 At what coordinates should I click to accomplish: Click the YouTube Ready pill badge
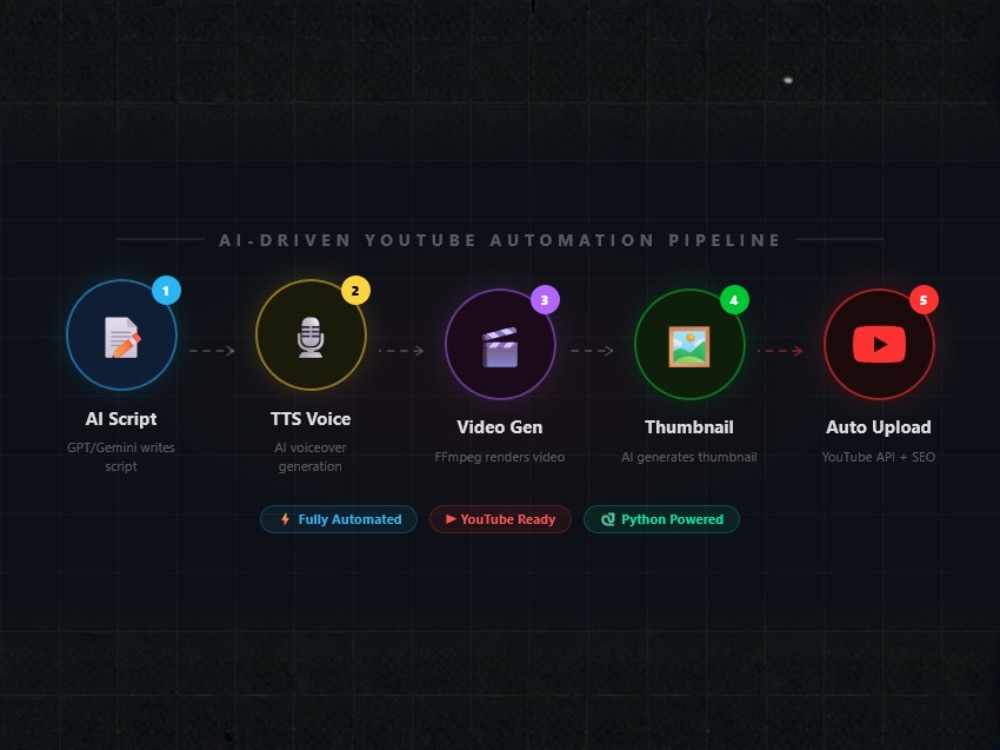tap(500, 519)
